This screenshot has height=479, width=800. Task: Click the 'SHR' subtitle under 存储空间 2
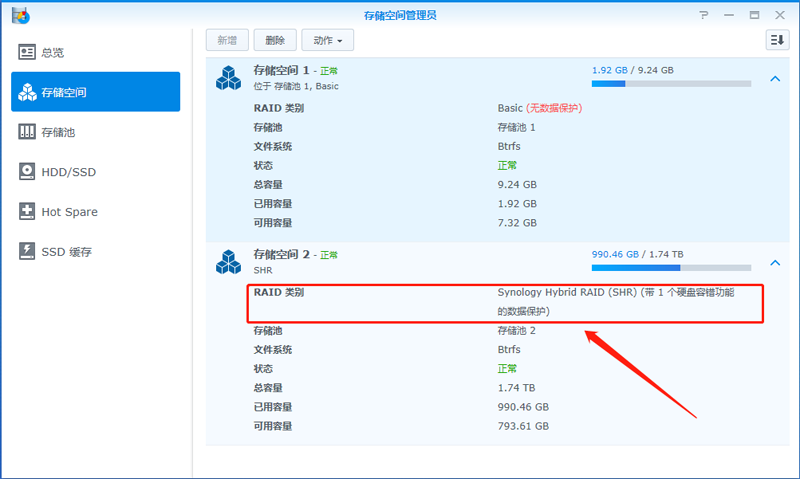click(263, 270)
